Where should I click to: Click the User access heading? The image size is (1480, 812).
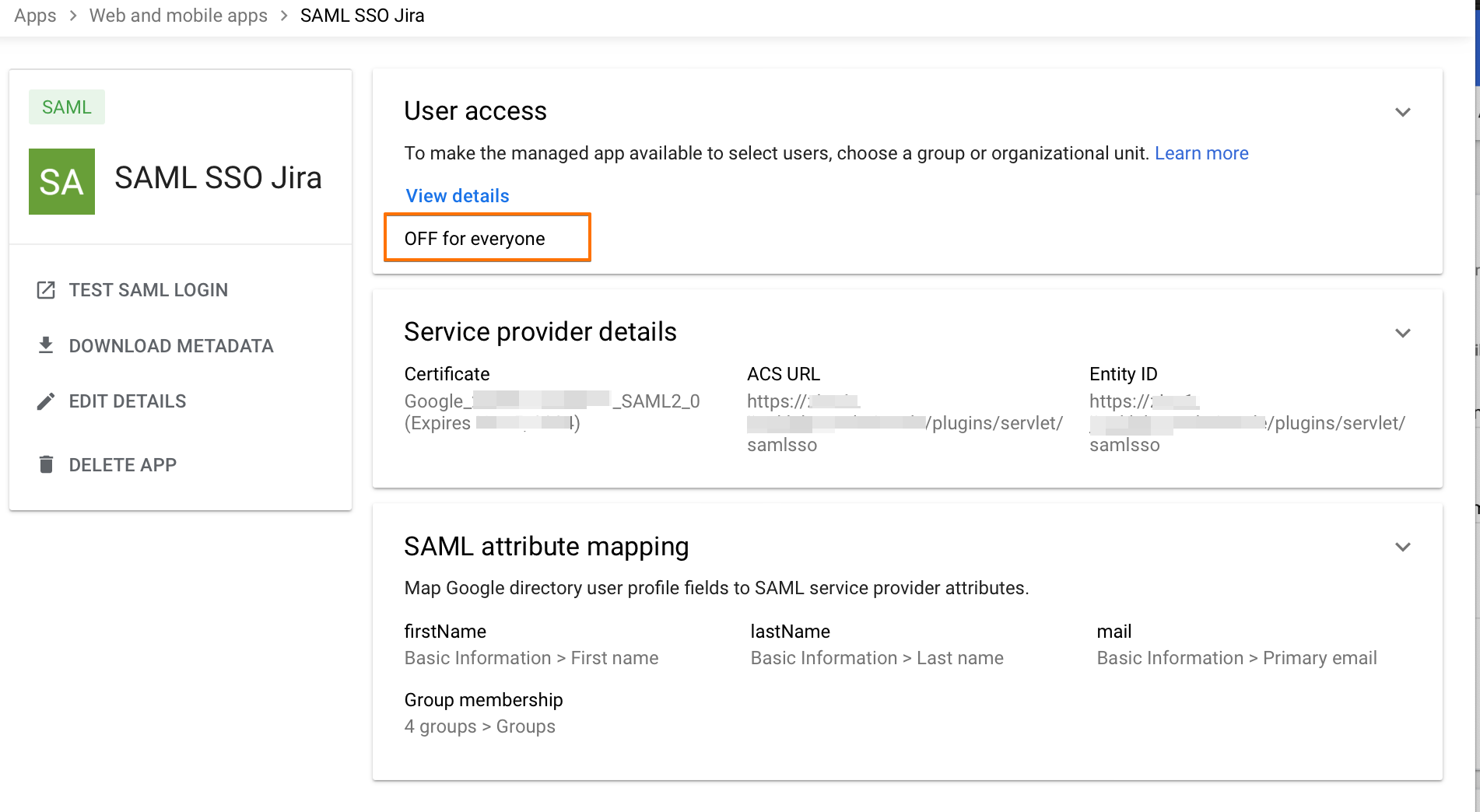pyautogui.click(x=475, y=111)
